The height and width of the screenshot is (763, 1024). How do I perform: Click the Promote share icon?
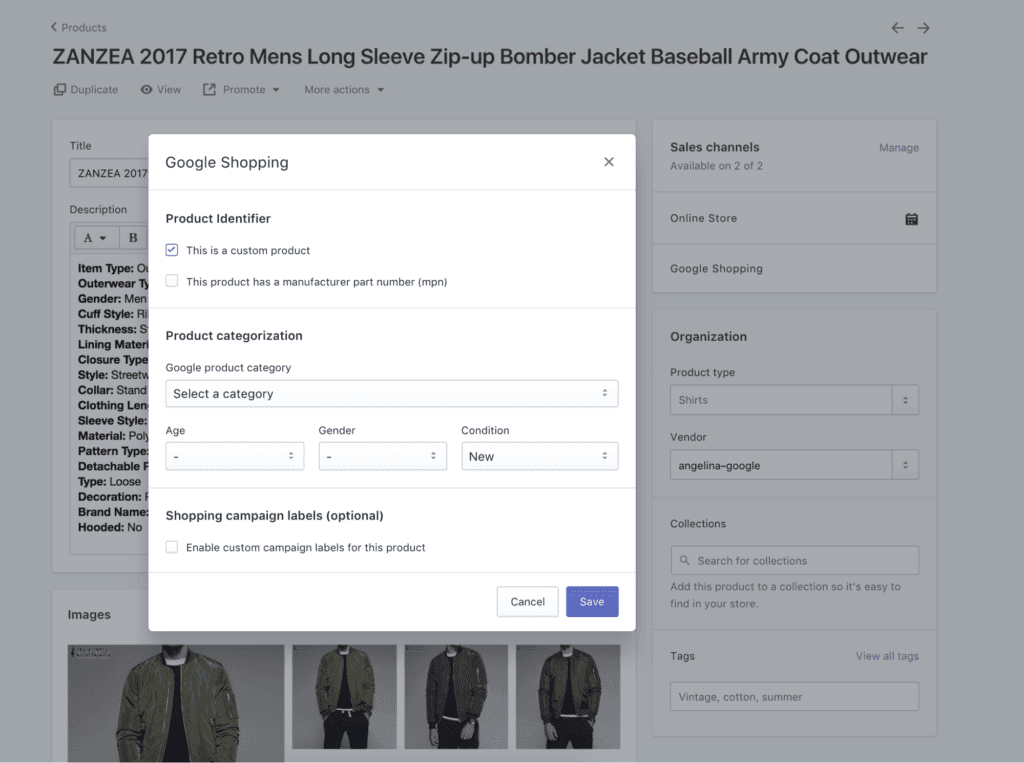coord(209,89)
